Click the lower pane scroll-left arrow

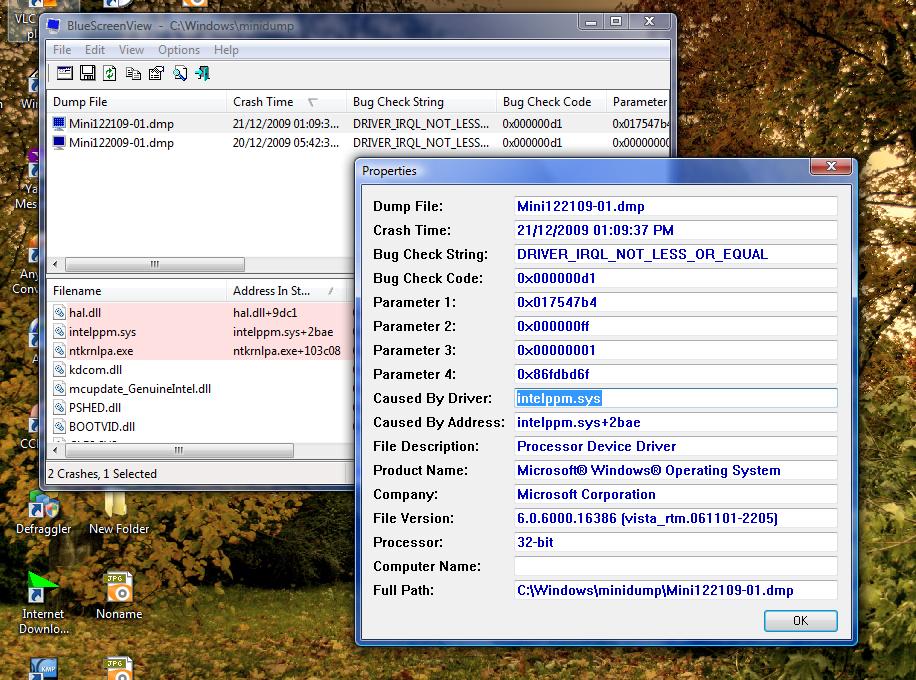(x=55, y=450)
